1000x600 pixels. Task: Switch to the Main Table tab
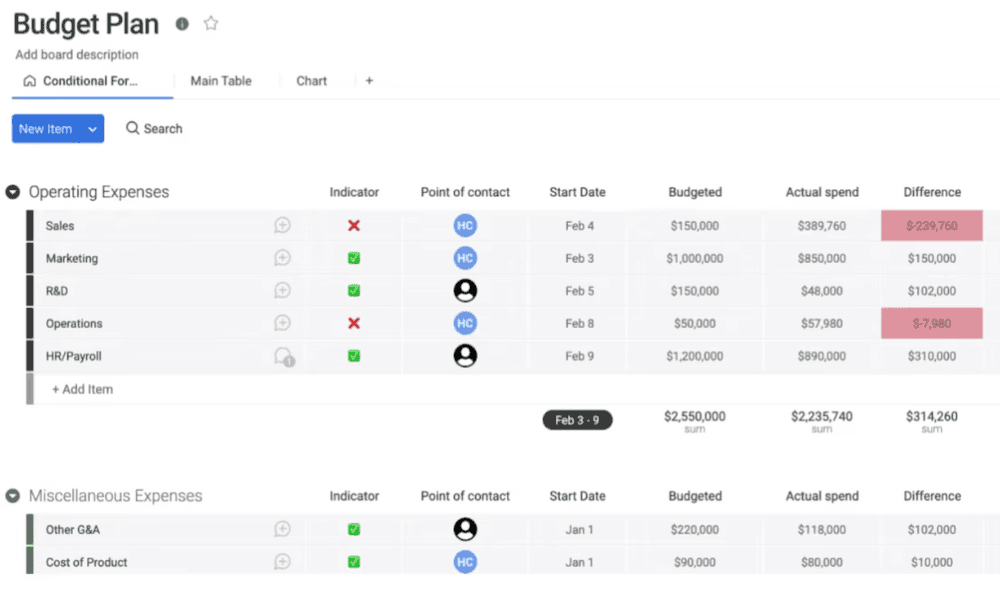221,81
